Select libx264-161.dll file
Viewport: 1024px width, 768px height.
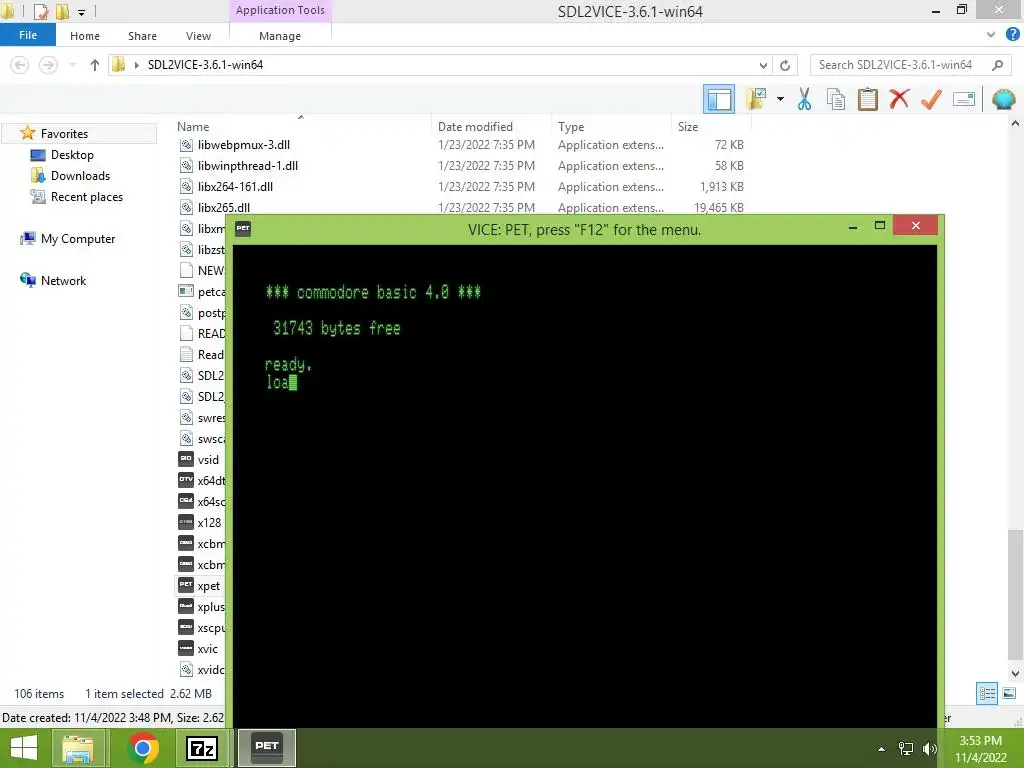235,187
